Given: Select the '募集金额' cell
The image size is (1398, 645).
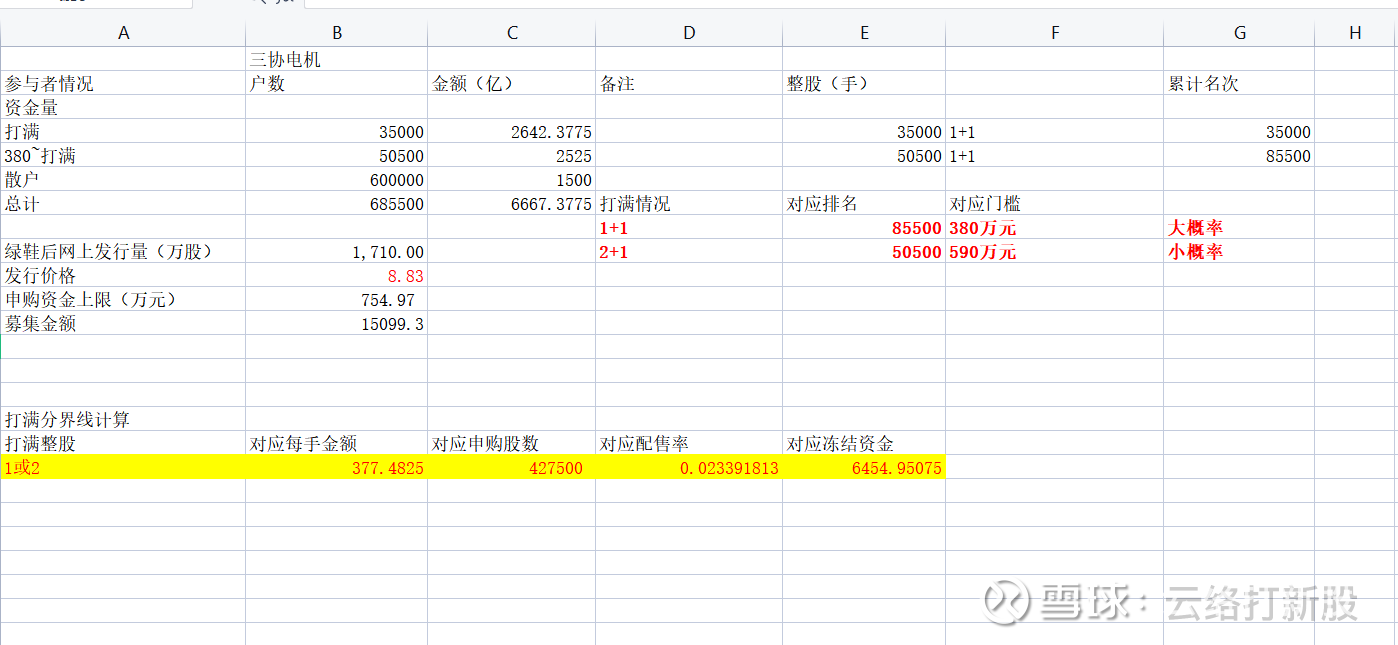Looking at the screenshot, I should tap(123, 323).
